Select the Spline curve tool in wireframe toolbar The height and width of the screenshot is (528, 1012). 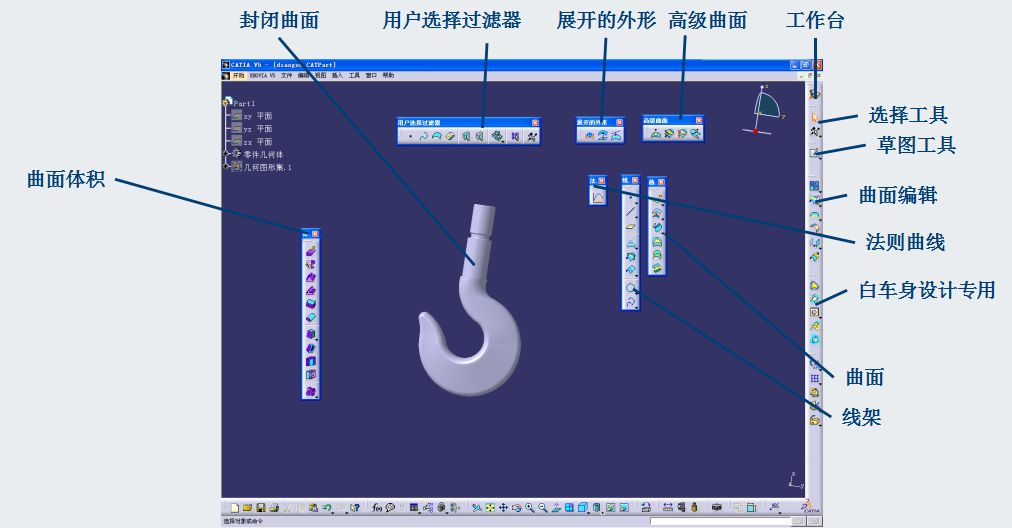(630, 301)
